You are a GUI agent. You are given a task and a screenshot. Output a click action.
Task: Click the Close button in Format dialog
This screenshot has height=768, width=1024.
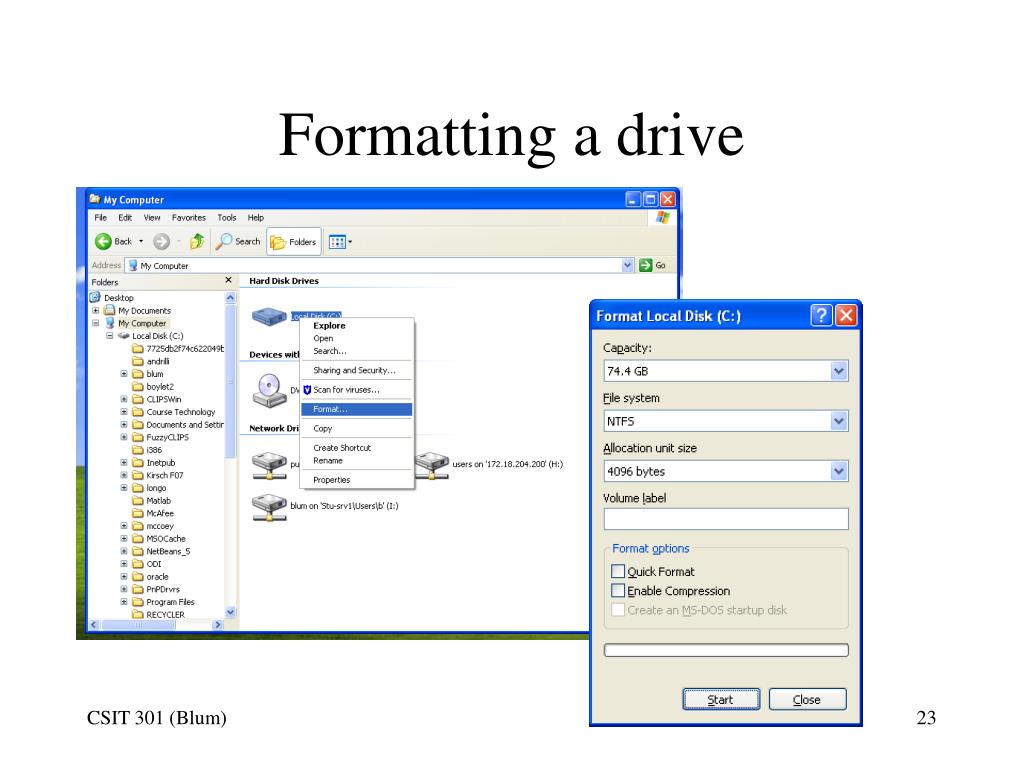[x=807, y=699]
